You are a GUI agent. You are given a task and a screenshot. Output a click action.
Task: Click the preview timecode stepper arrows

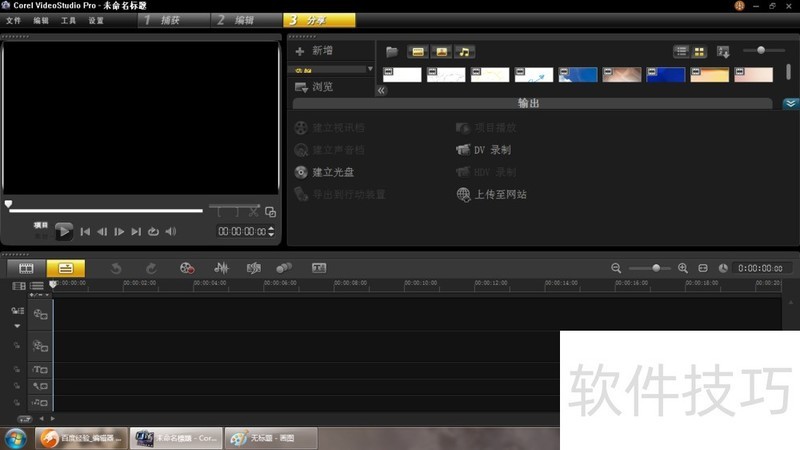(271, 232)
